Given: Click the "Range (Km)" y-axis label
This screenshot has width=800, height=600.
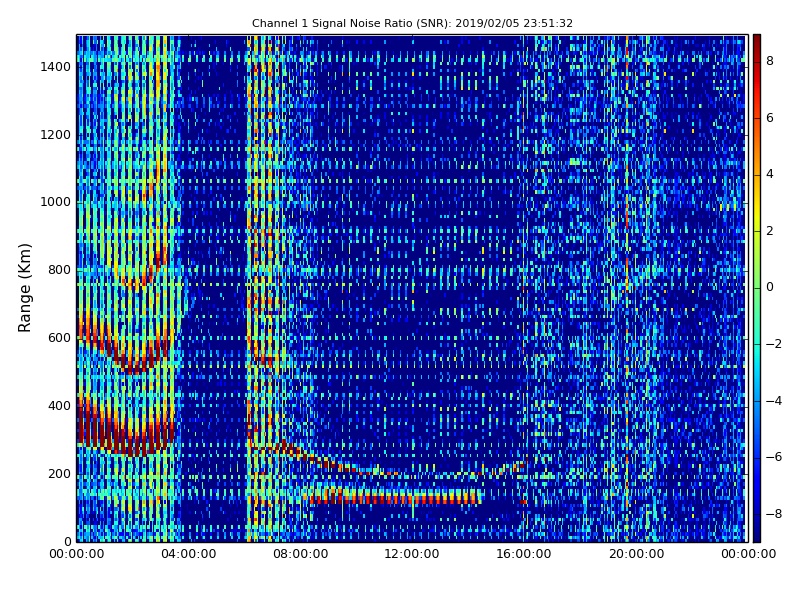Looking at the screenshot, I should point(24,288).
